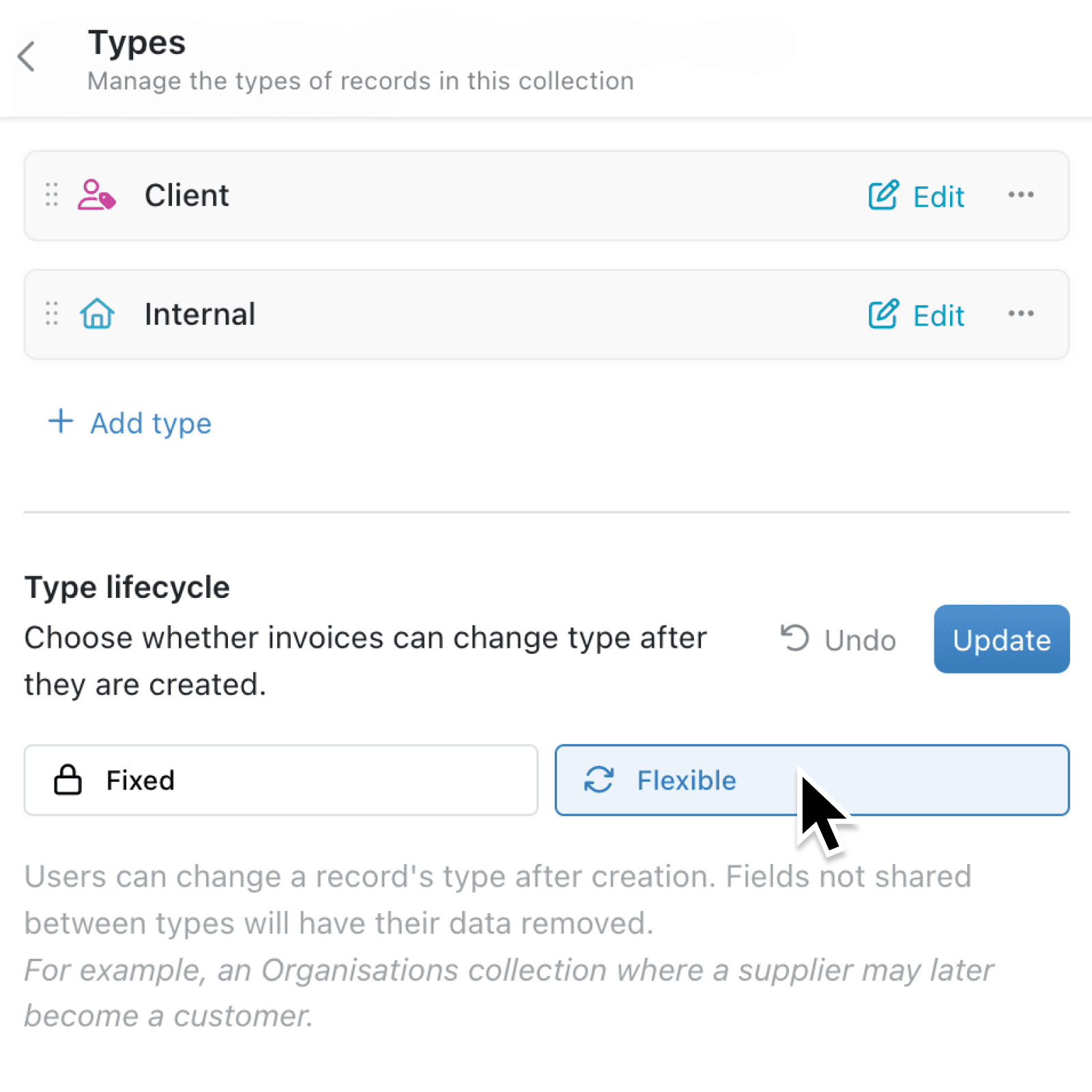Image resolution: width=1092 pixels, height=1092 pixels.
Task: Grab the drag handle beside Internal
Action: (x=51, y=314)
